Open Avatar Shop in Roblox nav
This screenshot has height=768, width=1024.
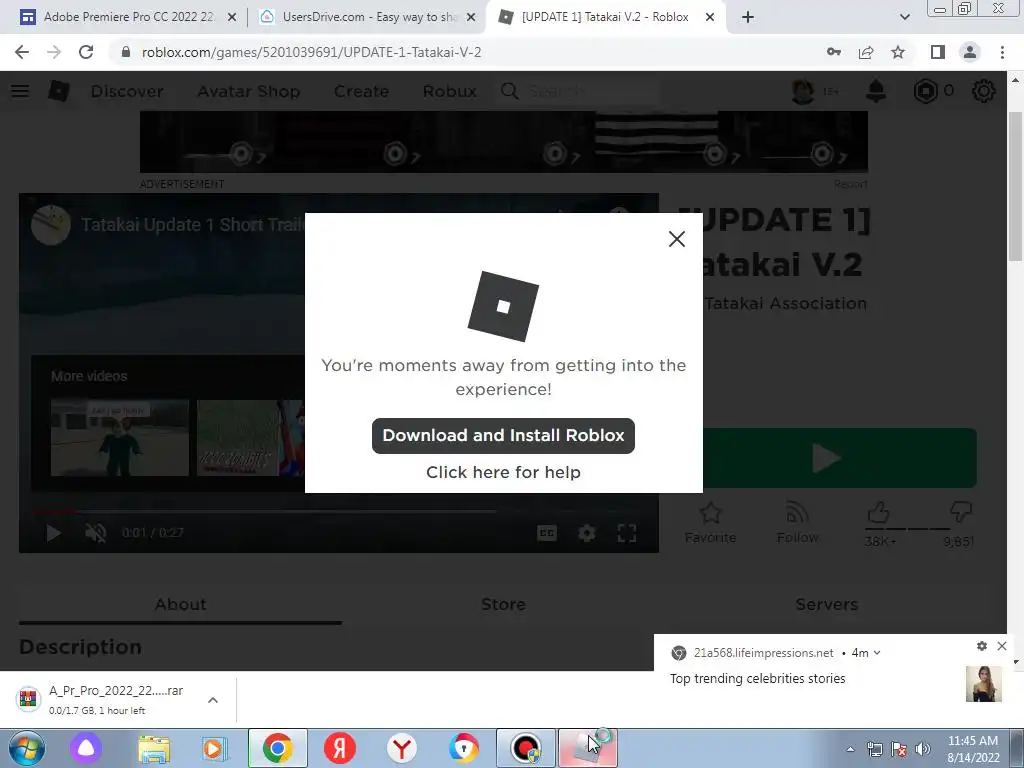[249, 91]
